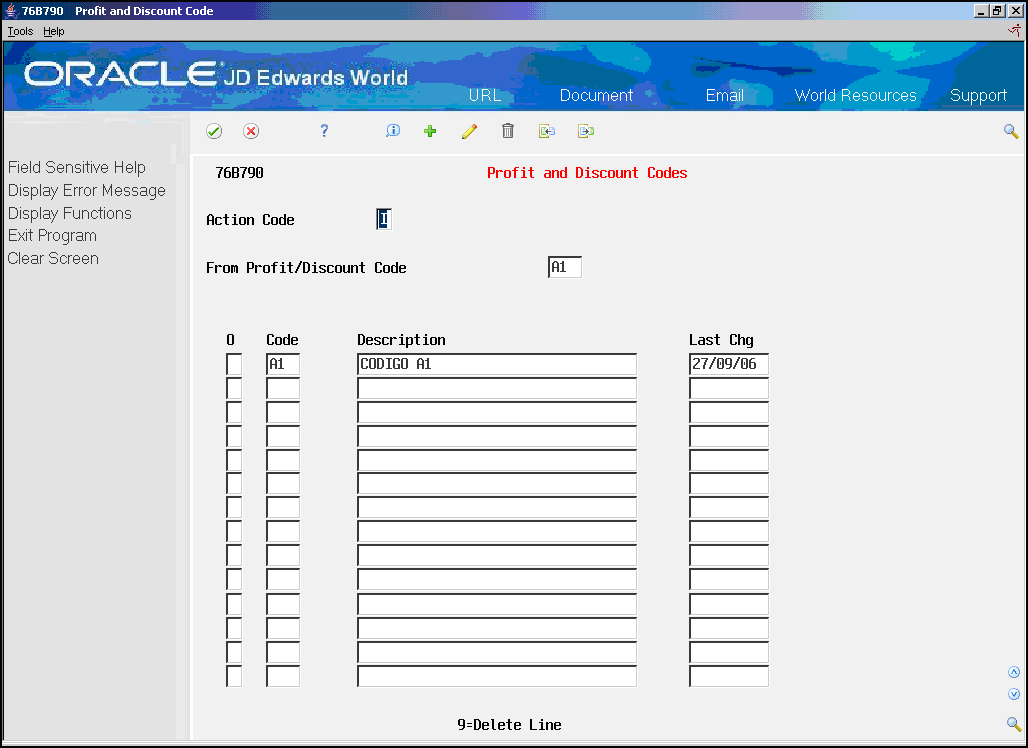
Task: Click the Last Chg column header
Action: coord(721,340)
